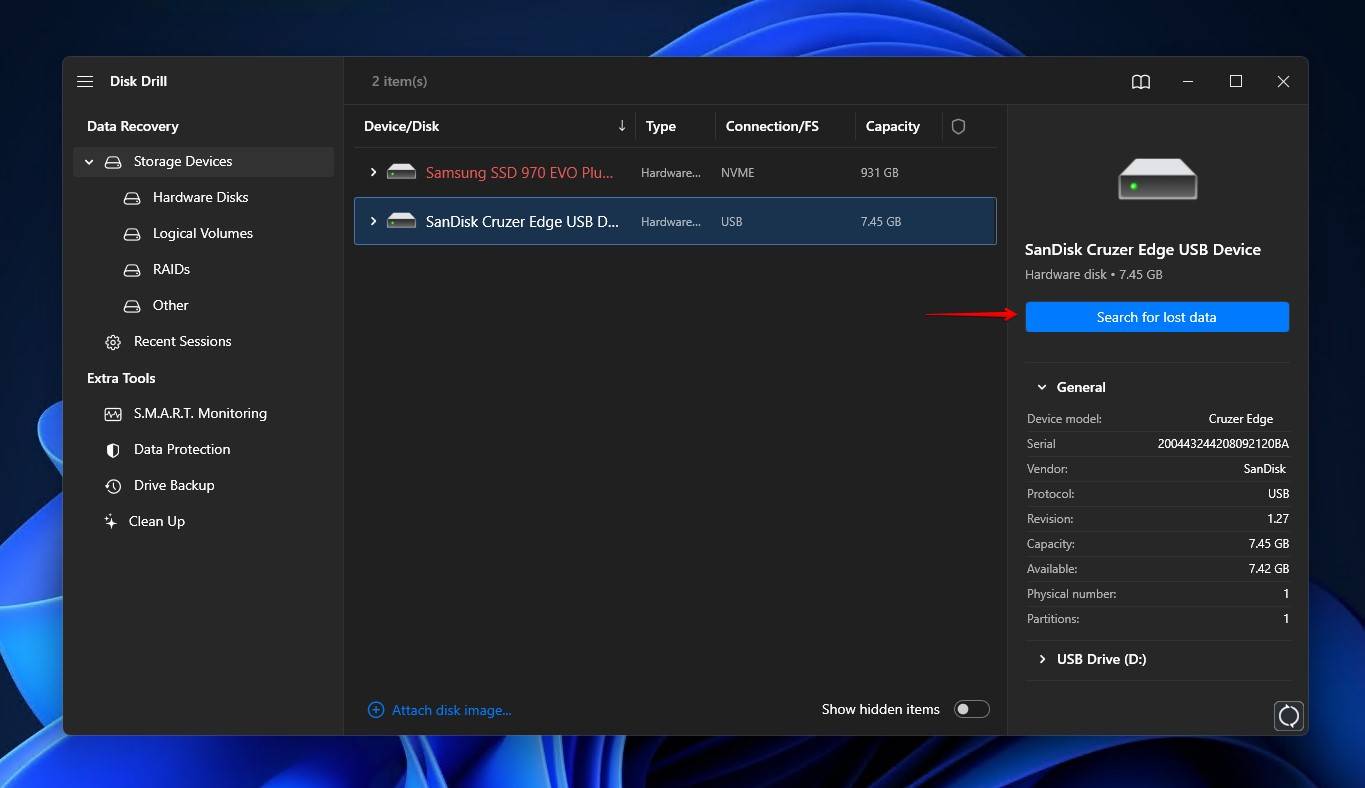The height and width of the screenshot is (788, 1365).
Task: Open S.M.A.R.T. Monitoring tool
Action: [200, 414]
